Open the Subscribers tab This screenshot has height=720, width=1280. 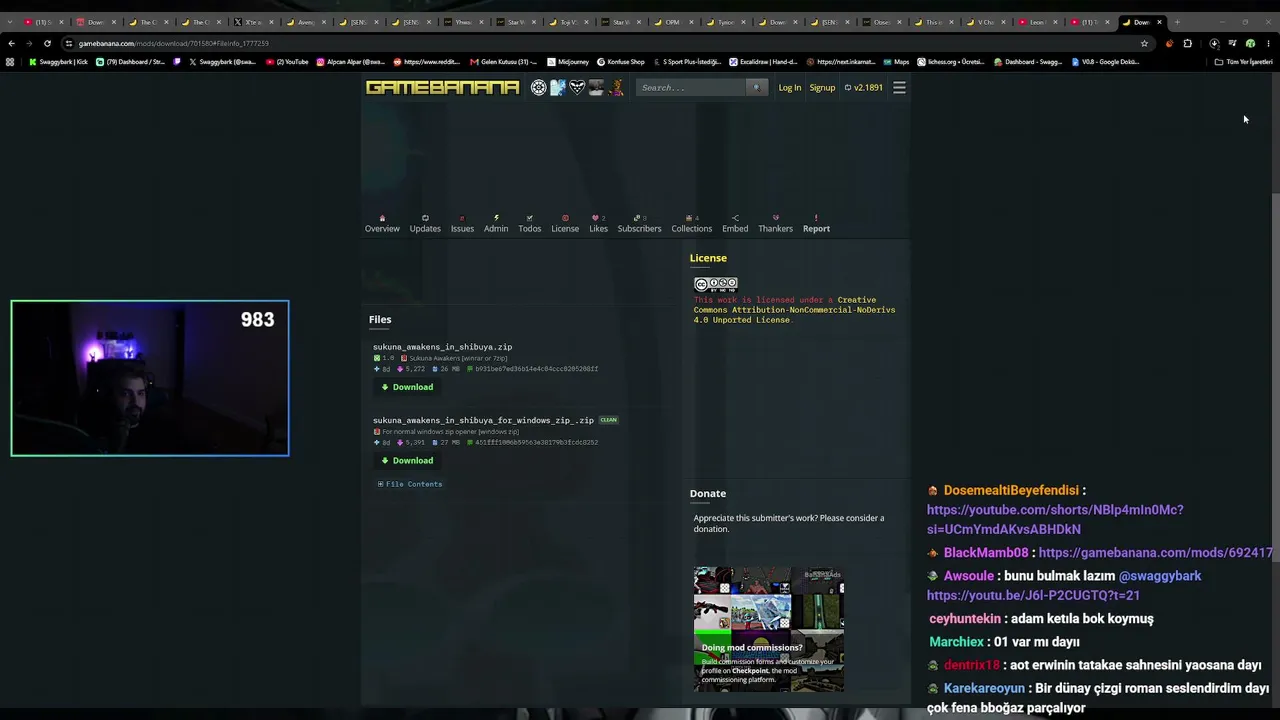pos(639,224)
